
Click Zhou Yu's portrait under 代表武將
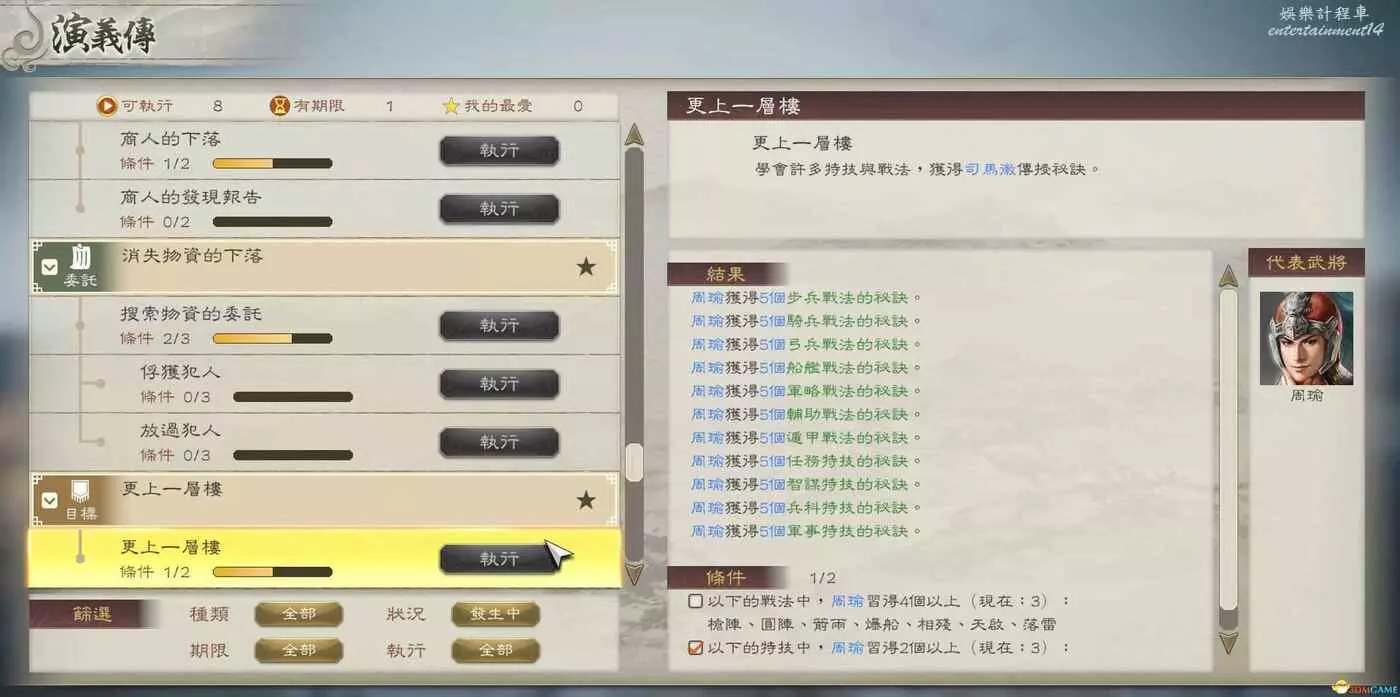pos(1306,338)
